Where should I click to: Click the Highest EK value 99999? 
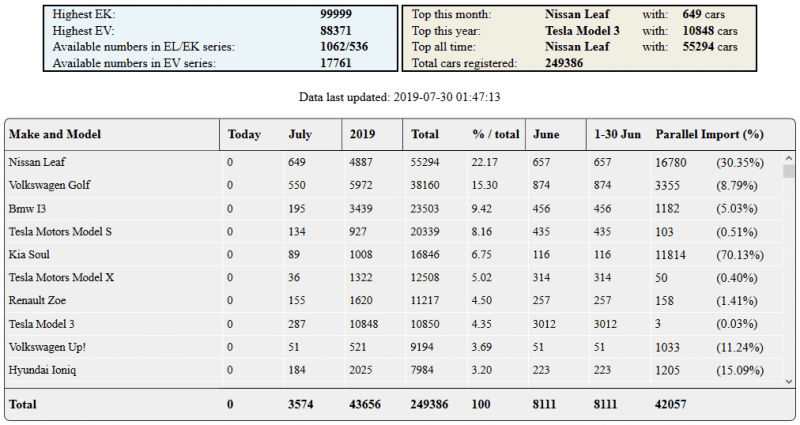336,14
